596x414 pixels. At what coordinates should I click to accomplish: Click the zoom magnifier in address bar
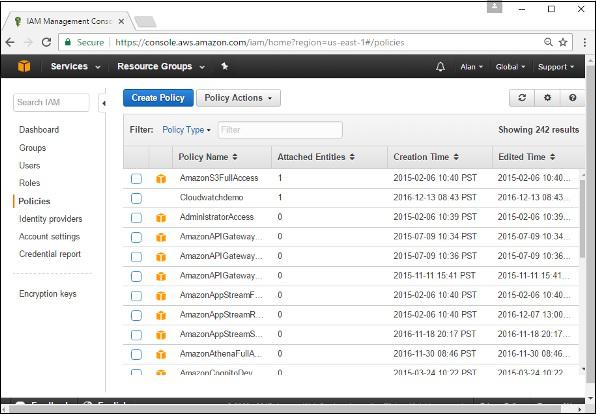click(548, 42)
